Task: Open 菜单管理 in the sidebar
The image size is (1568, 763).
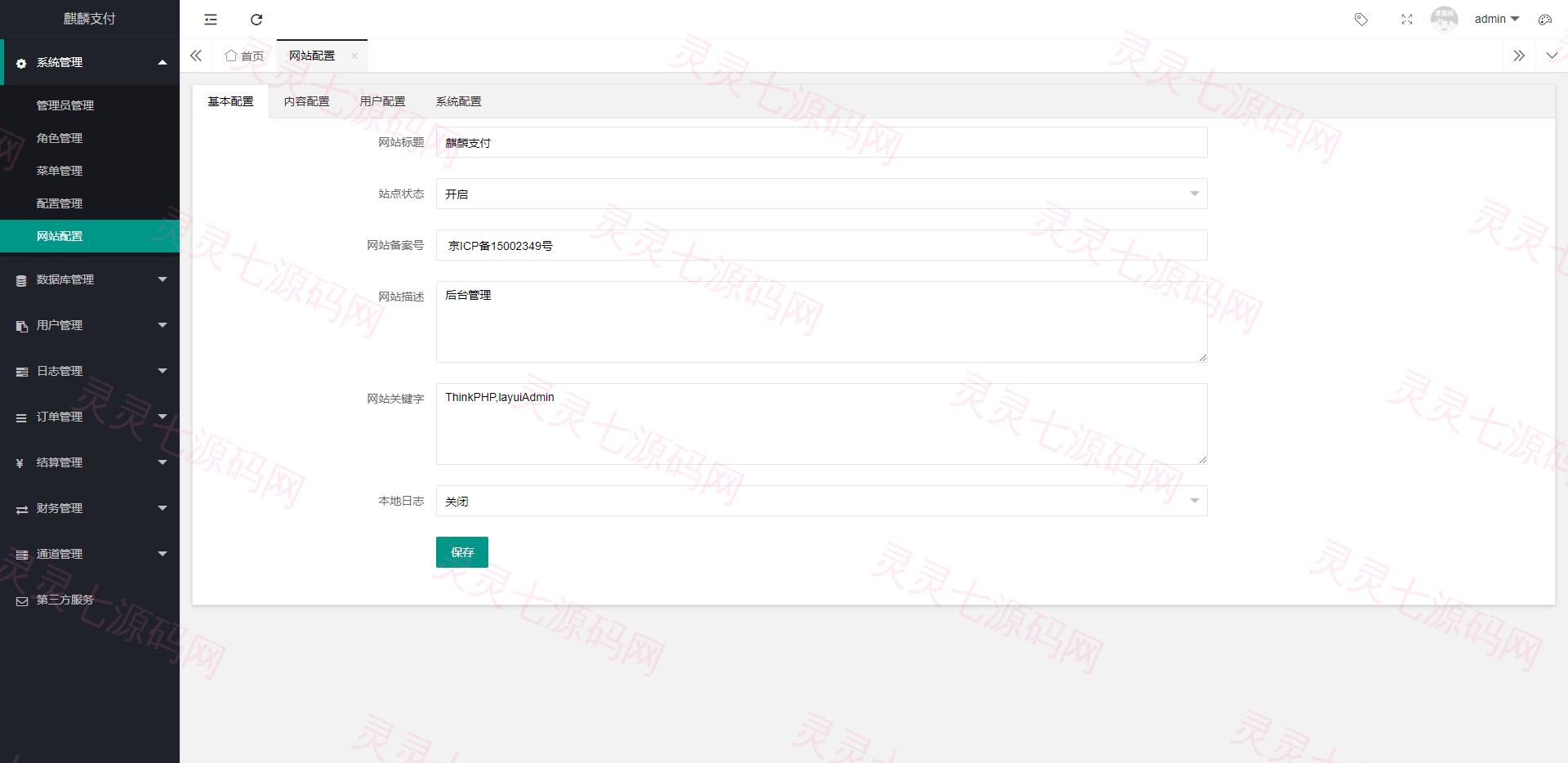Action: point(90,171)
